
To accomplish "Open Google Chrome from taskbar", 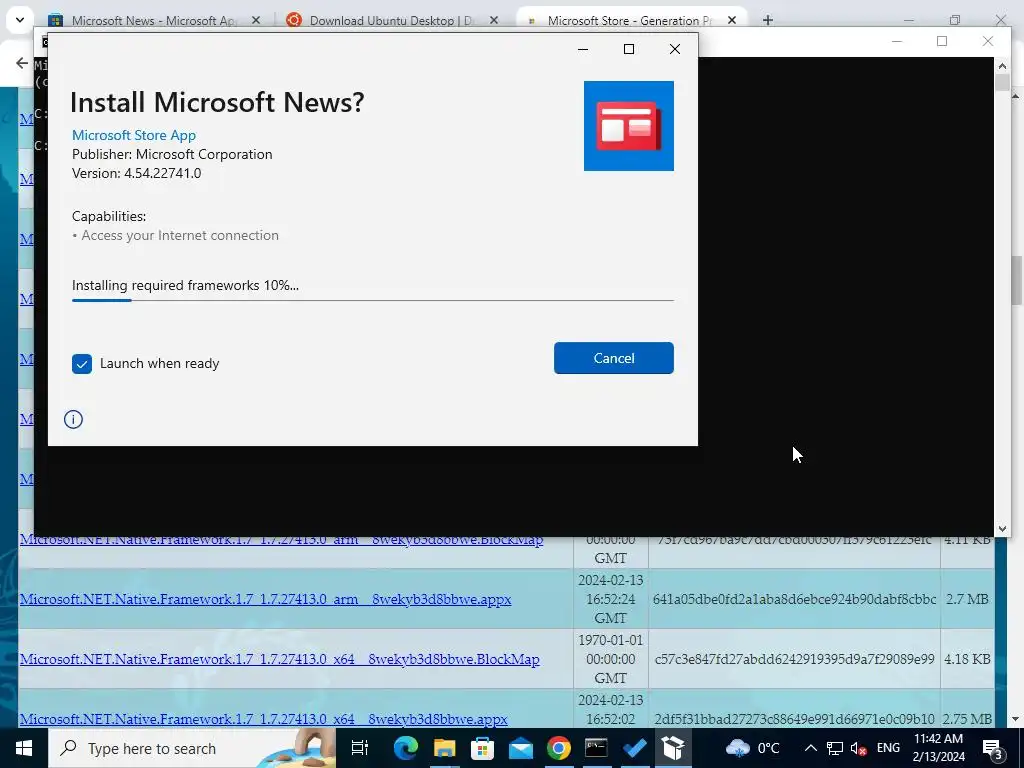I will tap(558, 748).
